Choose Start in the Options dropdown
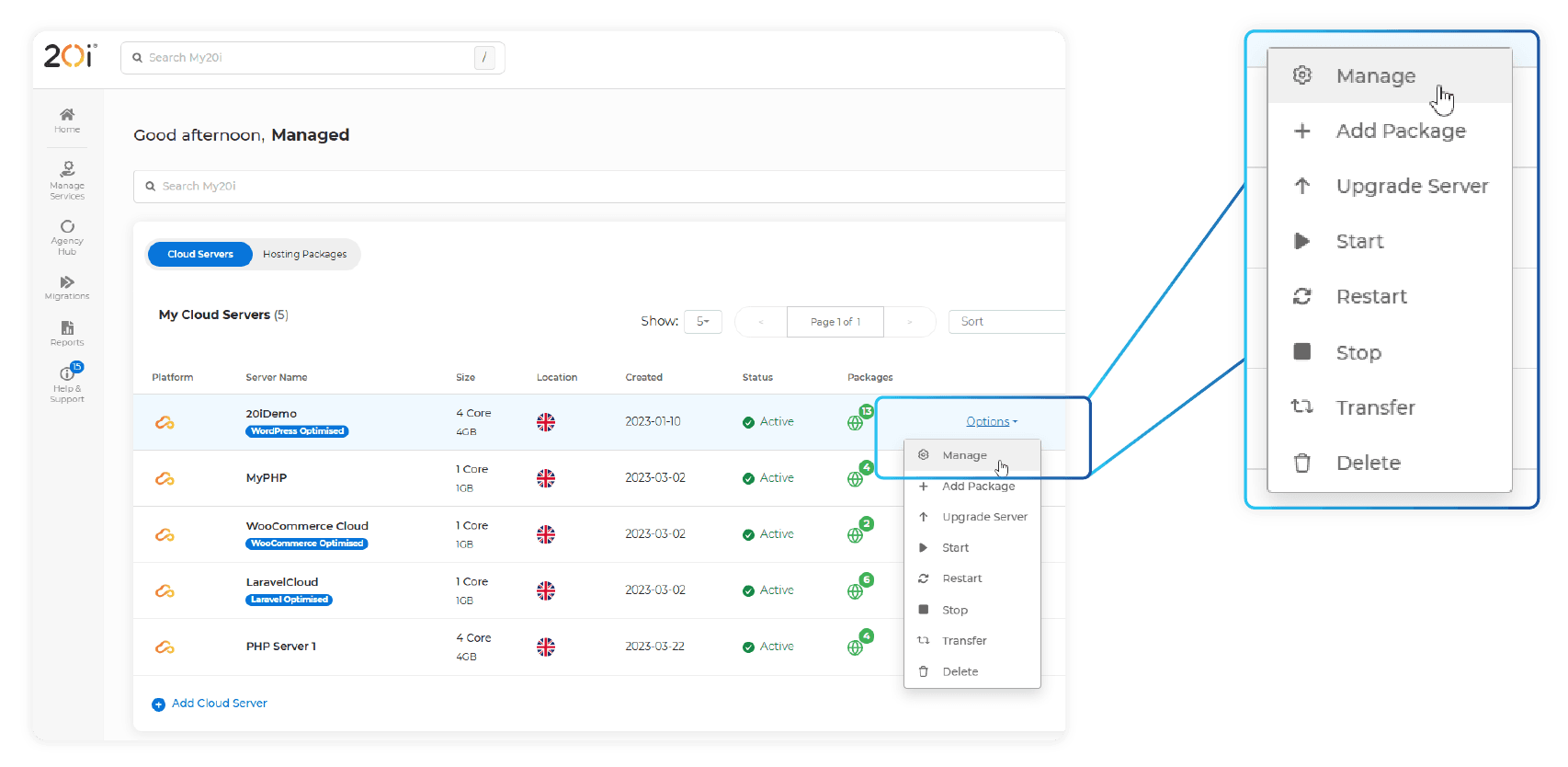Screen dimensions: 1568x767 pos(972,548)
